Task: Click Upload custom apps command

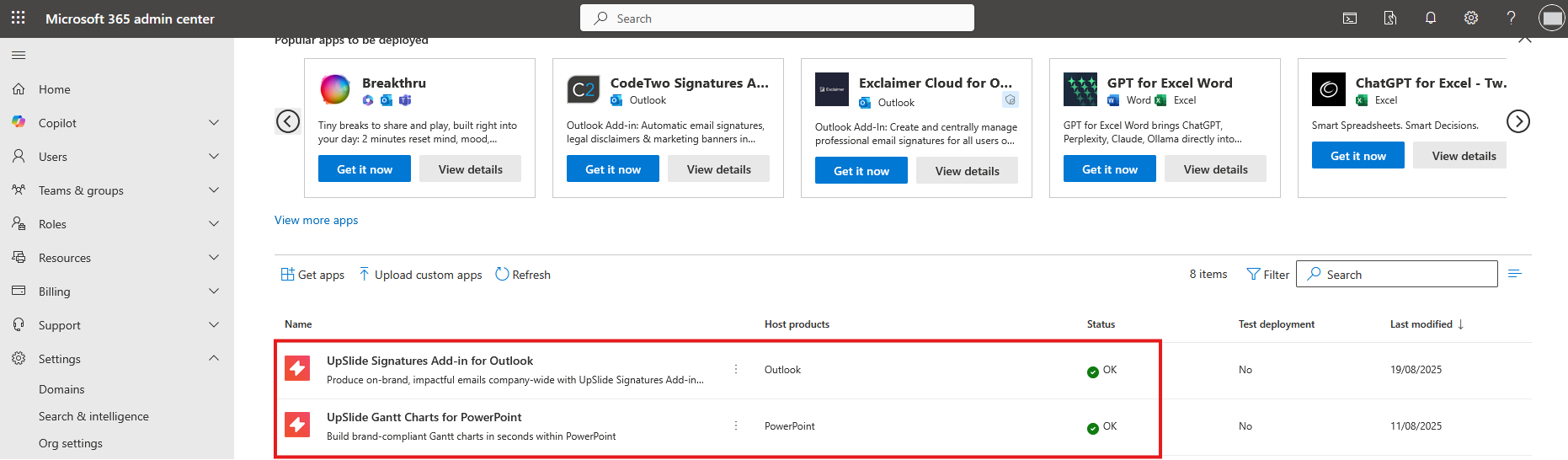Action: click(x=420, y=275)
